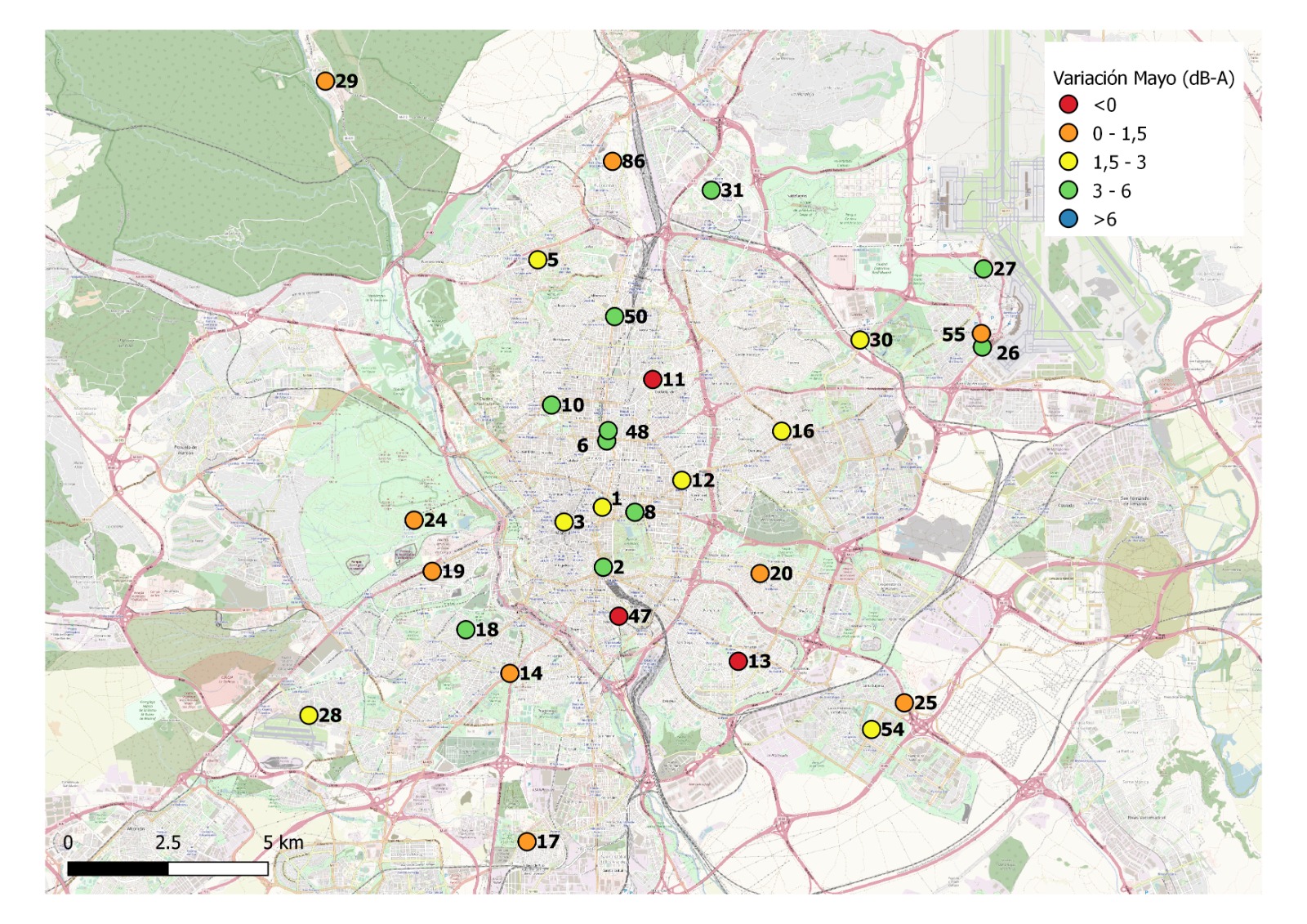This screenshot has height=924, width=1307.
Task: Click the "Variación Mayo (dB-A)" legend title
Action: click(x=1143, y=78)
